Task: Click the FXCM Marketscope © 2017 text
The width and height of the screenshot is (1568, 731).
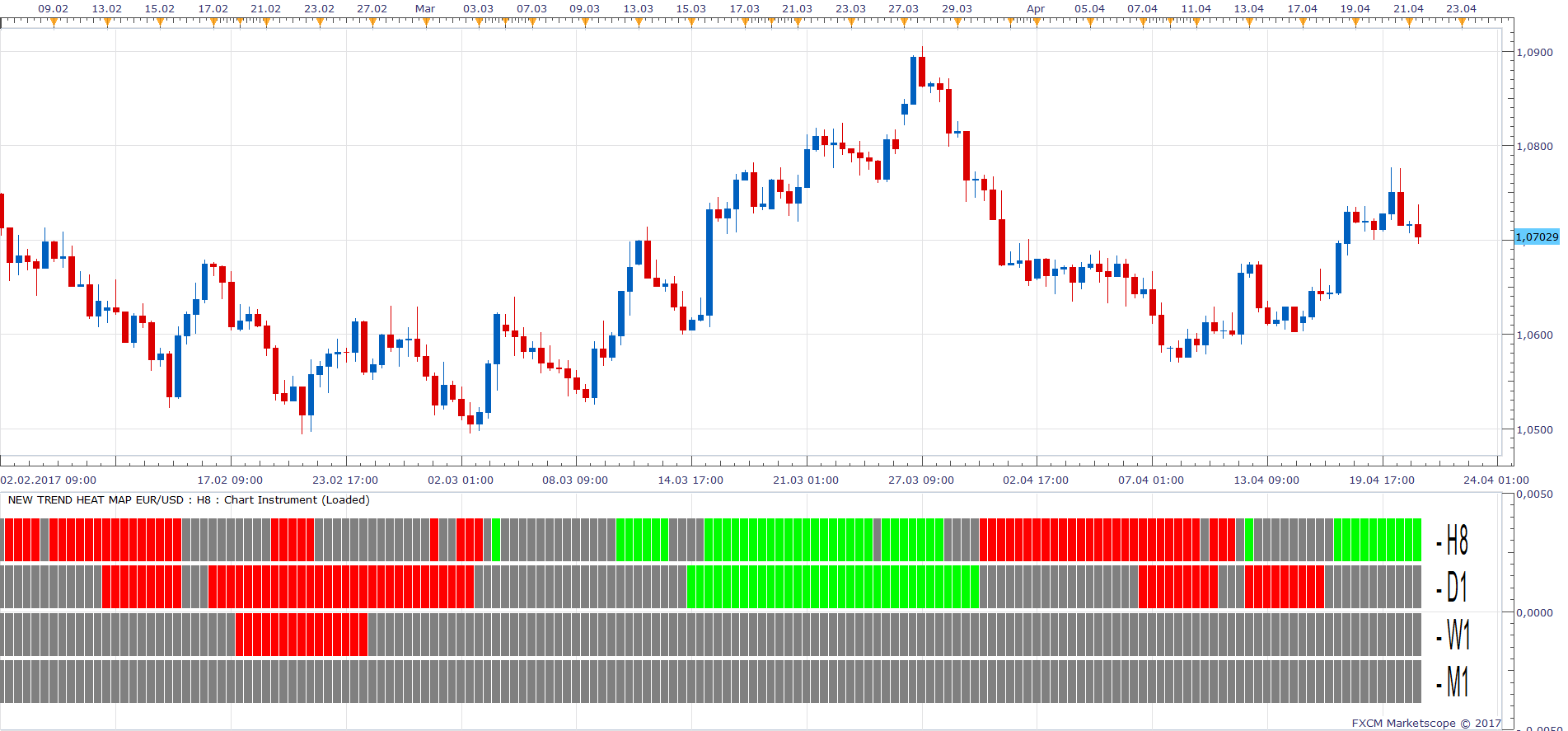Action: tap(1426, 724)
